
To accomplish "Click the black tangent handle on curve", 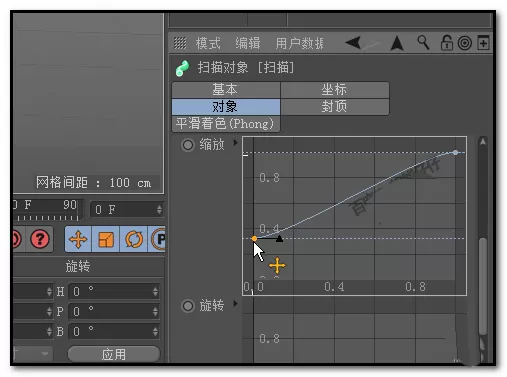I will [279, 238].
